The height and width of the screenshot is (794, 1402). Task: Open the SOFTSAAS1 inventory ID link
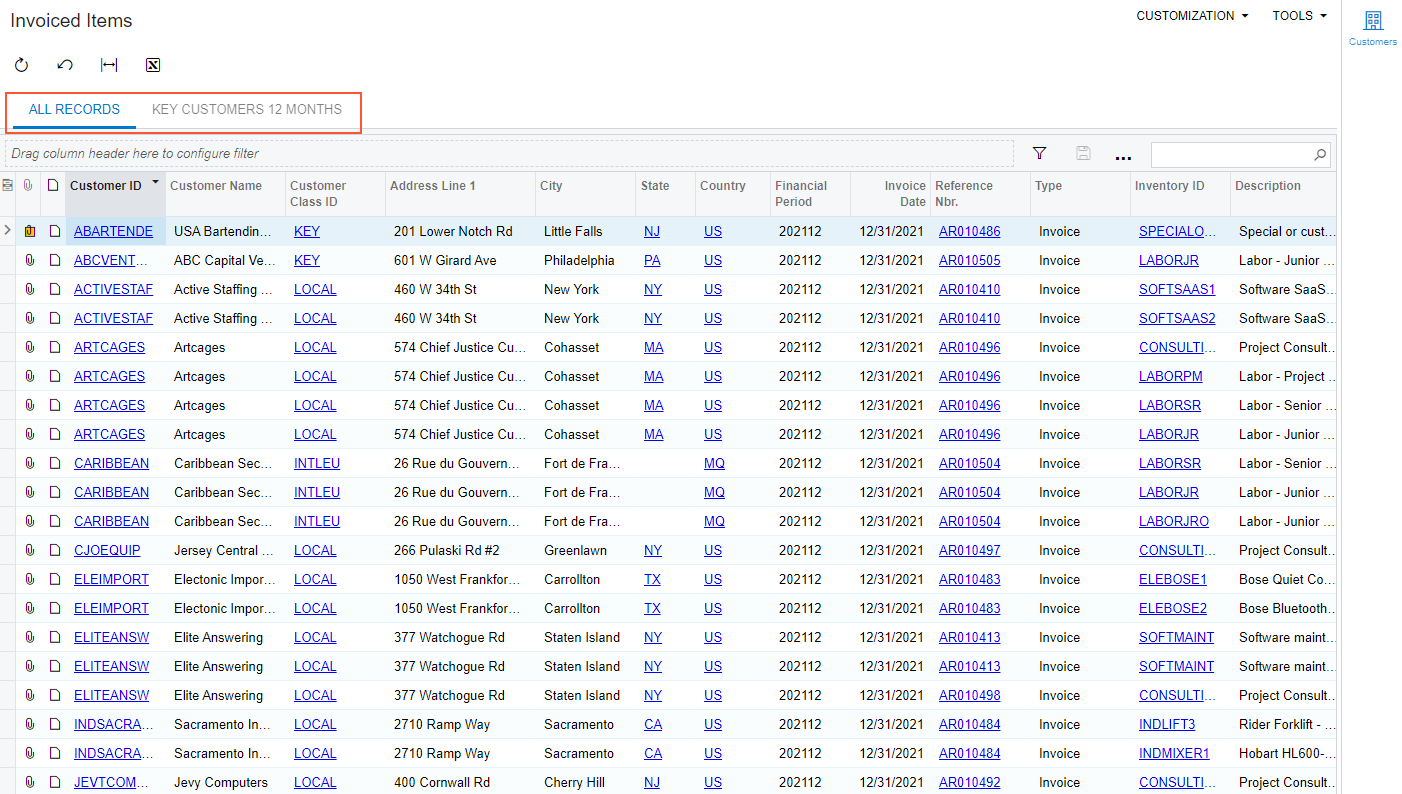coord(1176,290)
